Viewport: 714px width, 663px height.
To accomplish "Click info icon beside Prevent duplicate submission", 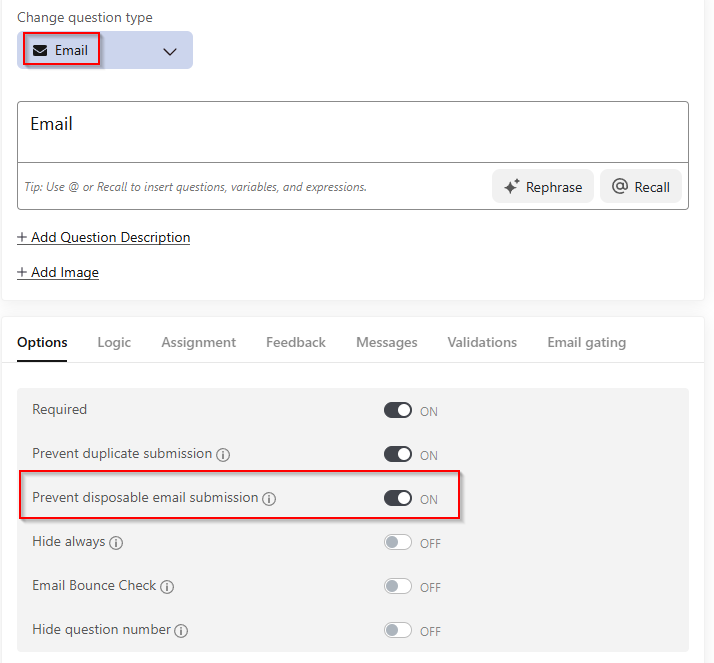I will pyautogui.click(x=223, y=455).
